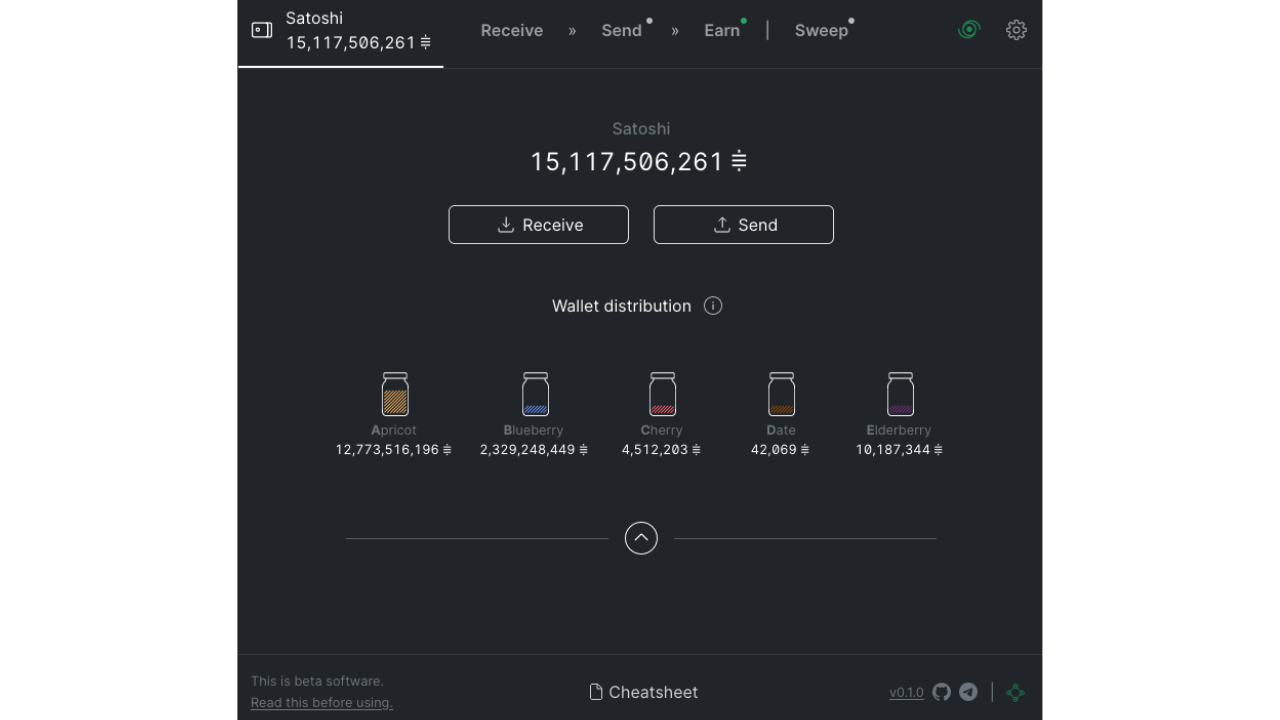
Task: Click the green Tor connection indicator
Action: [x=969, y=30]
